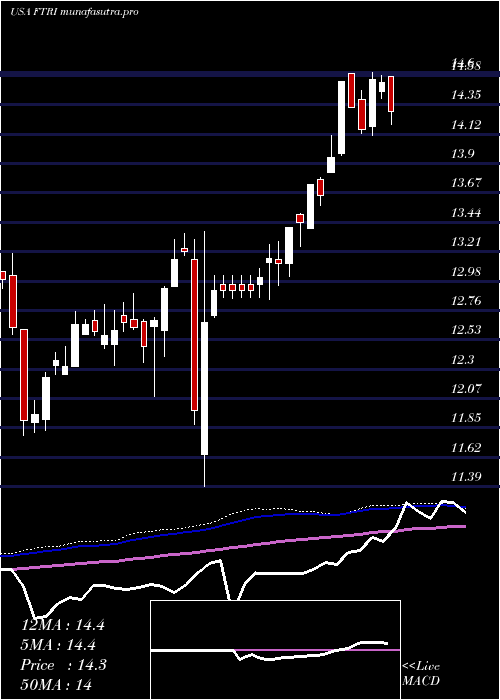
Task: Click the 11.85 price axis label
Action: (466, 418)
